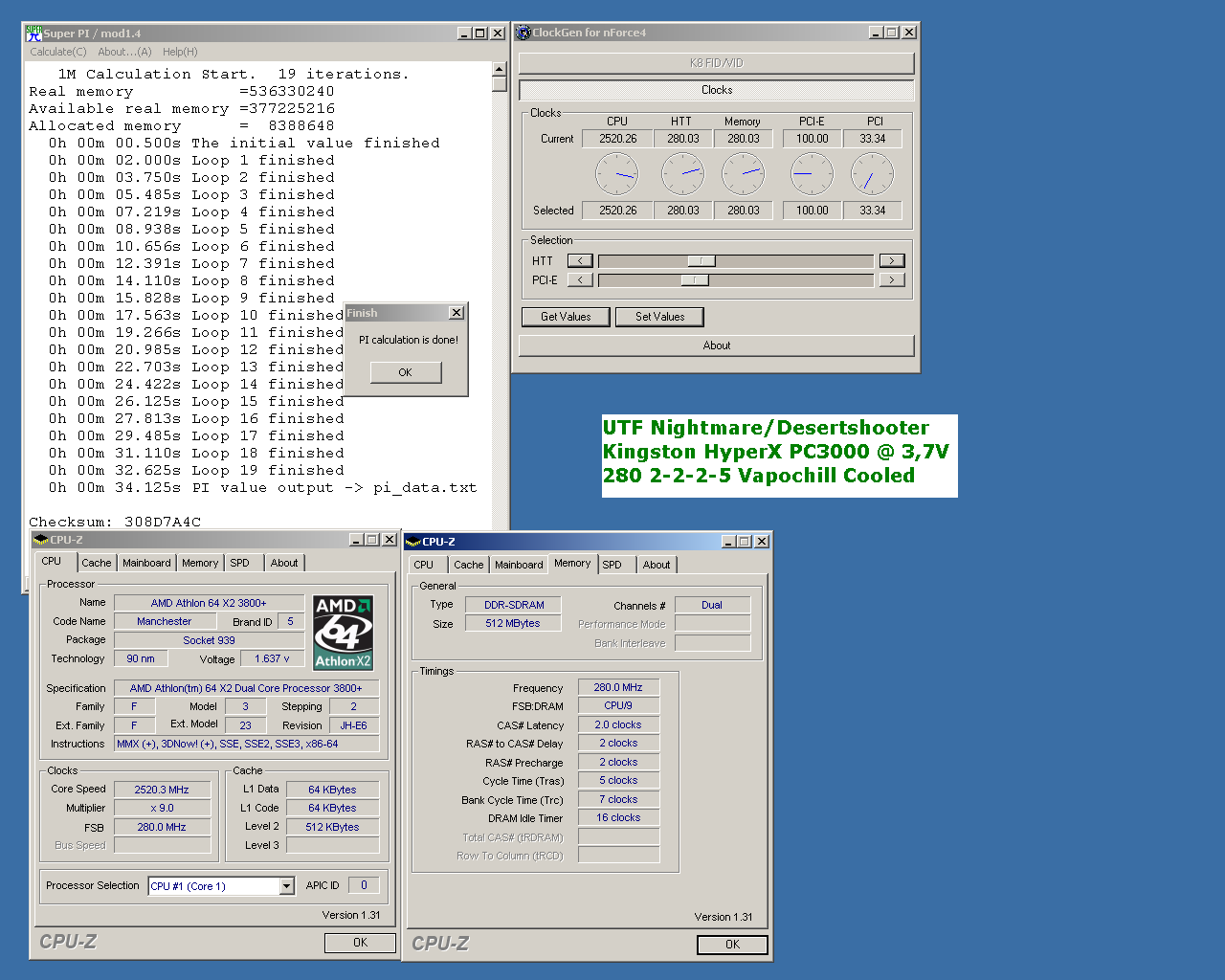
Task: Click the Memory clock dial in ClockGen
Action: pos(743,174)
